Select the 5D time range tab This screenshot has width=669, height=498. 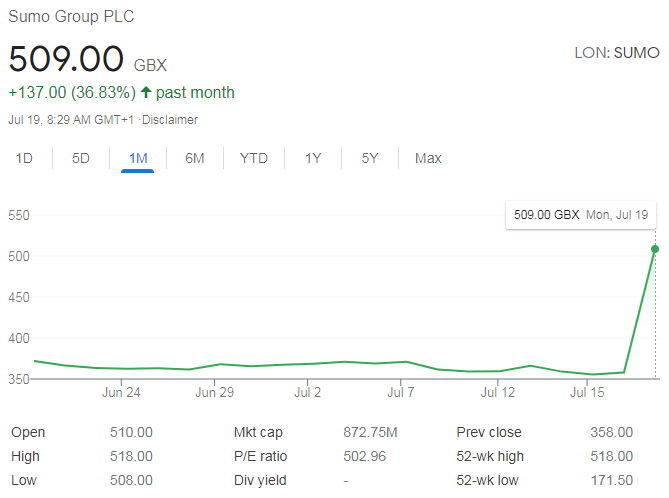click(81, 158)
